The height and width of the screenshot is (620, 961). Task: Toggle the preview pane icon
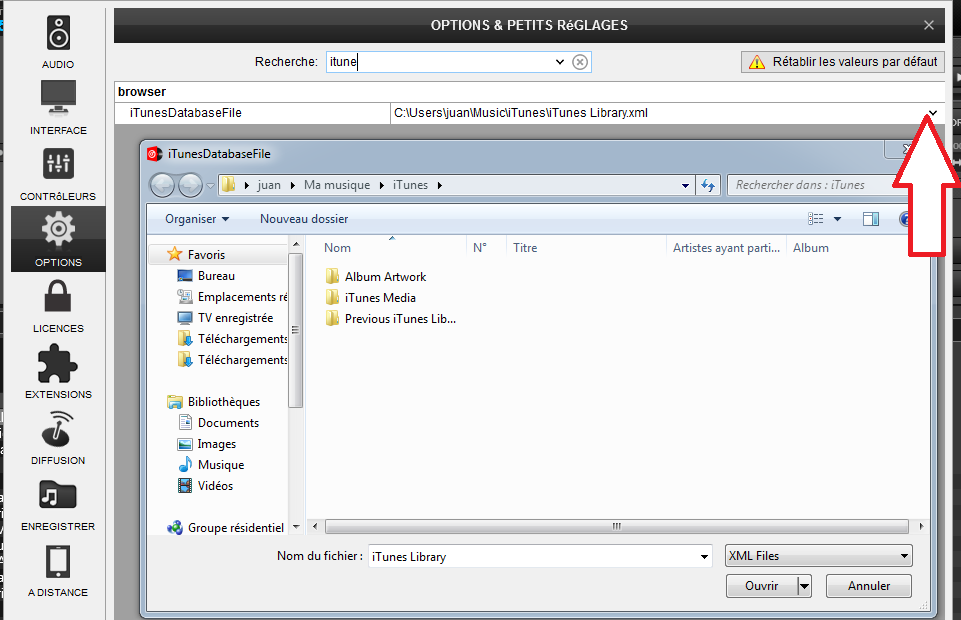tap(870, 219)
